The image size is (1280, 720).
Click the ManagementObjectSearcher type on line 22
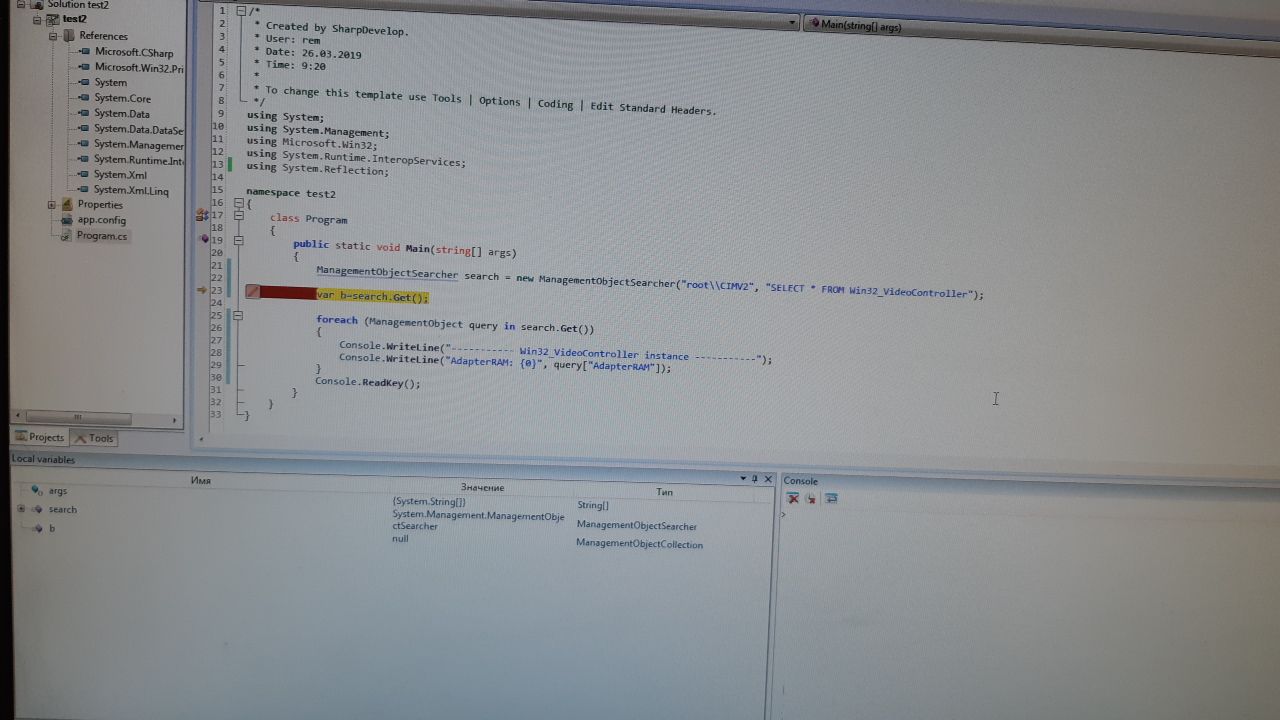(387, 272)
